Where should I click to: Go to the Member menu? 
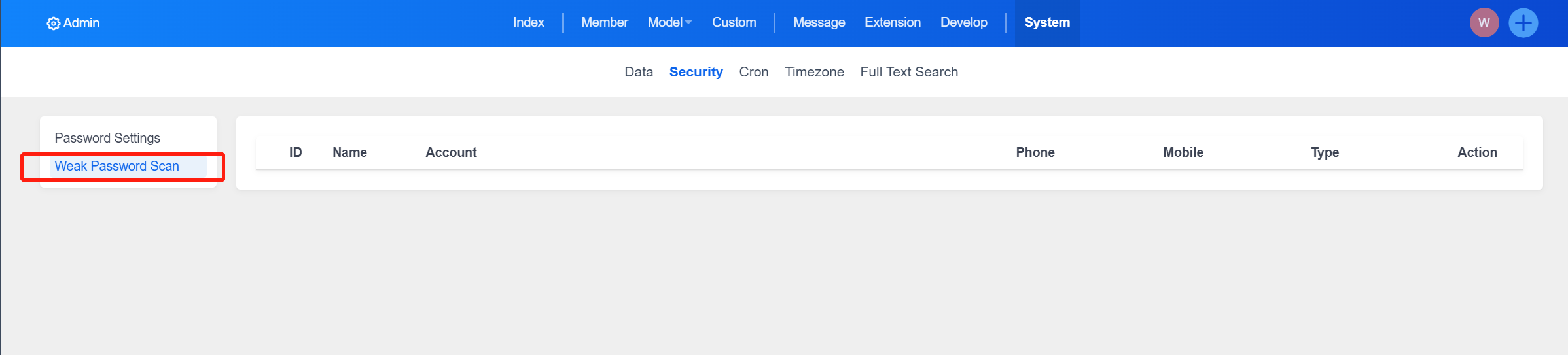pyautogui.click(x=604, y=23)
